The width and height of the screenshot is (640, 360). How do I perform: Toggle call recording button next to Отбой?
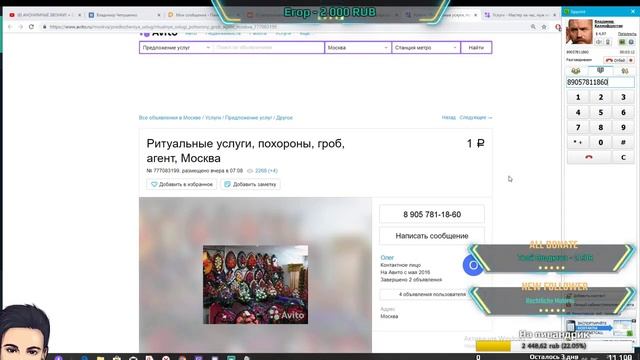pos(631,60)
